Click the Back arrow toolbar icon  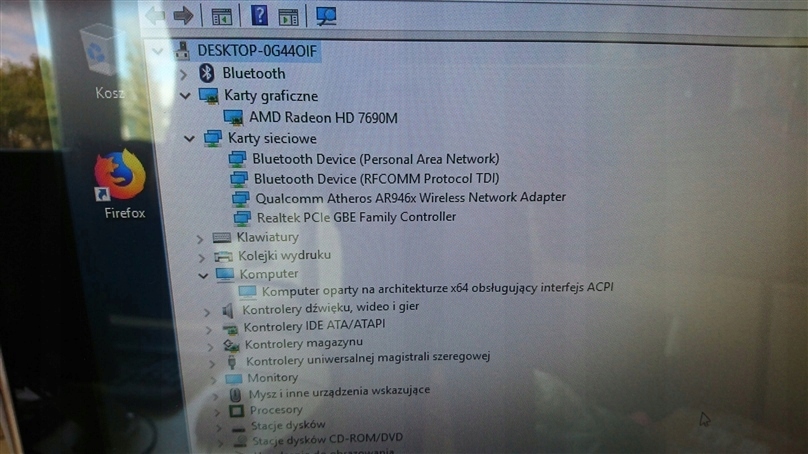pos(155,15)
